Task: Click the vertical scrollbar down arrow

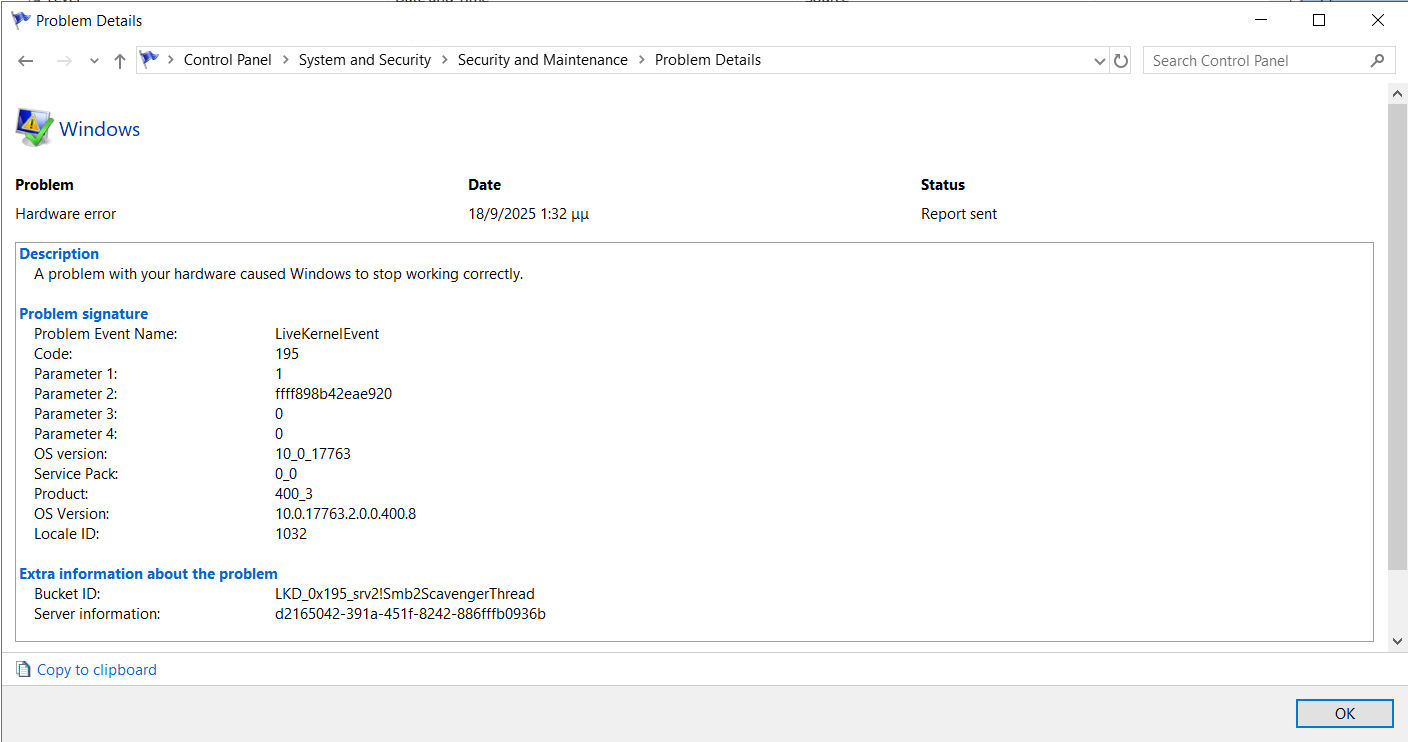Action: pyautogui.click(x=1398, y=641)
